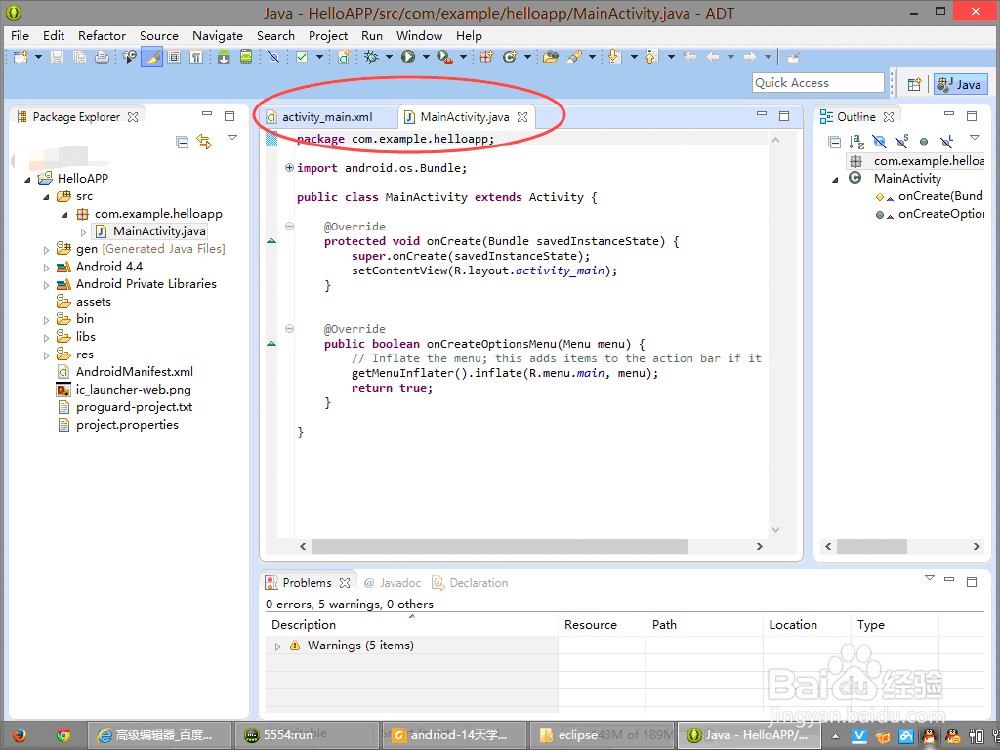
Task: Click the Save toolbar icon
Action: 57,57
